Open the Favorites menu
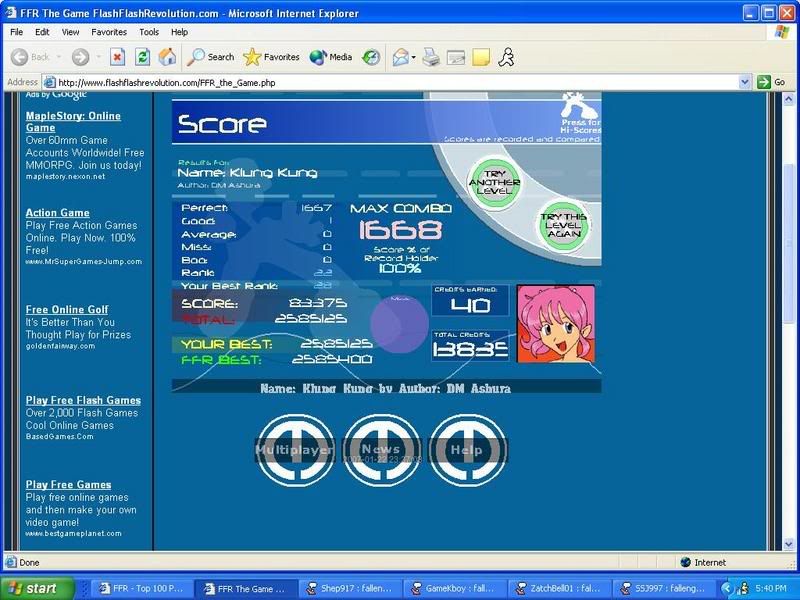 tap(109, 32)
